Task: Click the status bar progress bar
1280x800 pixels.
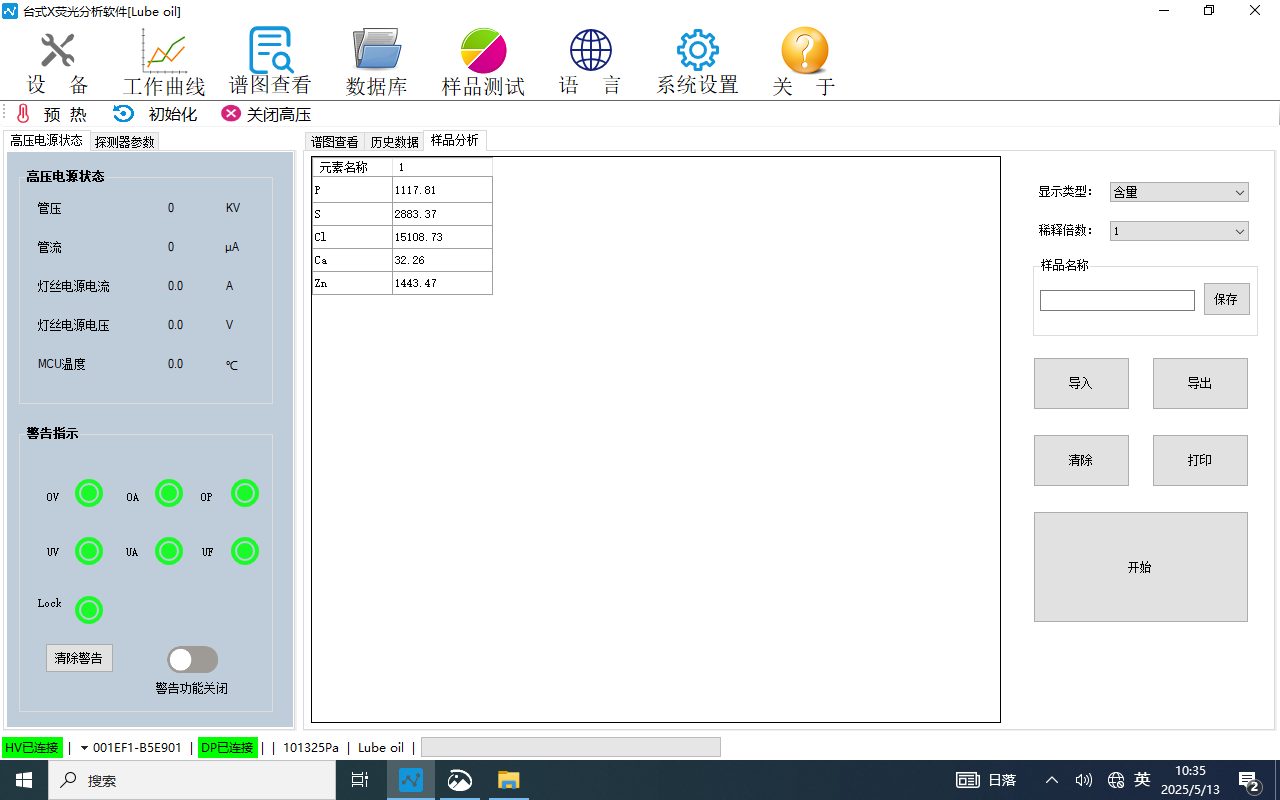Action: [571, 747]
